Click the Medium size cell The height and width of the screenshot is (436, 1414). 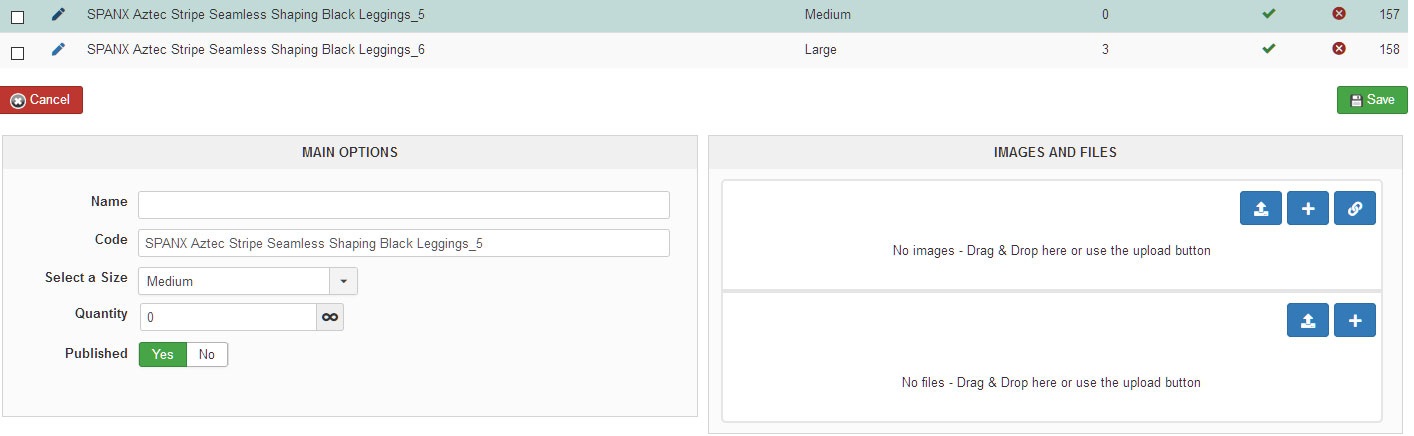pyautogui.click(x=828, y=15)
